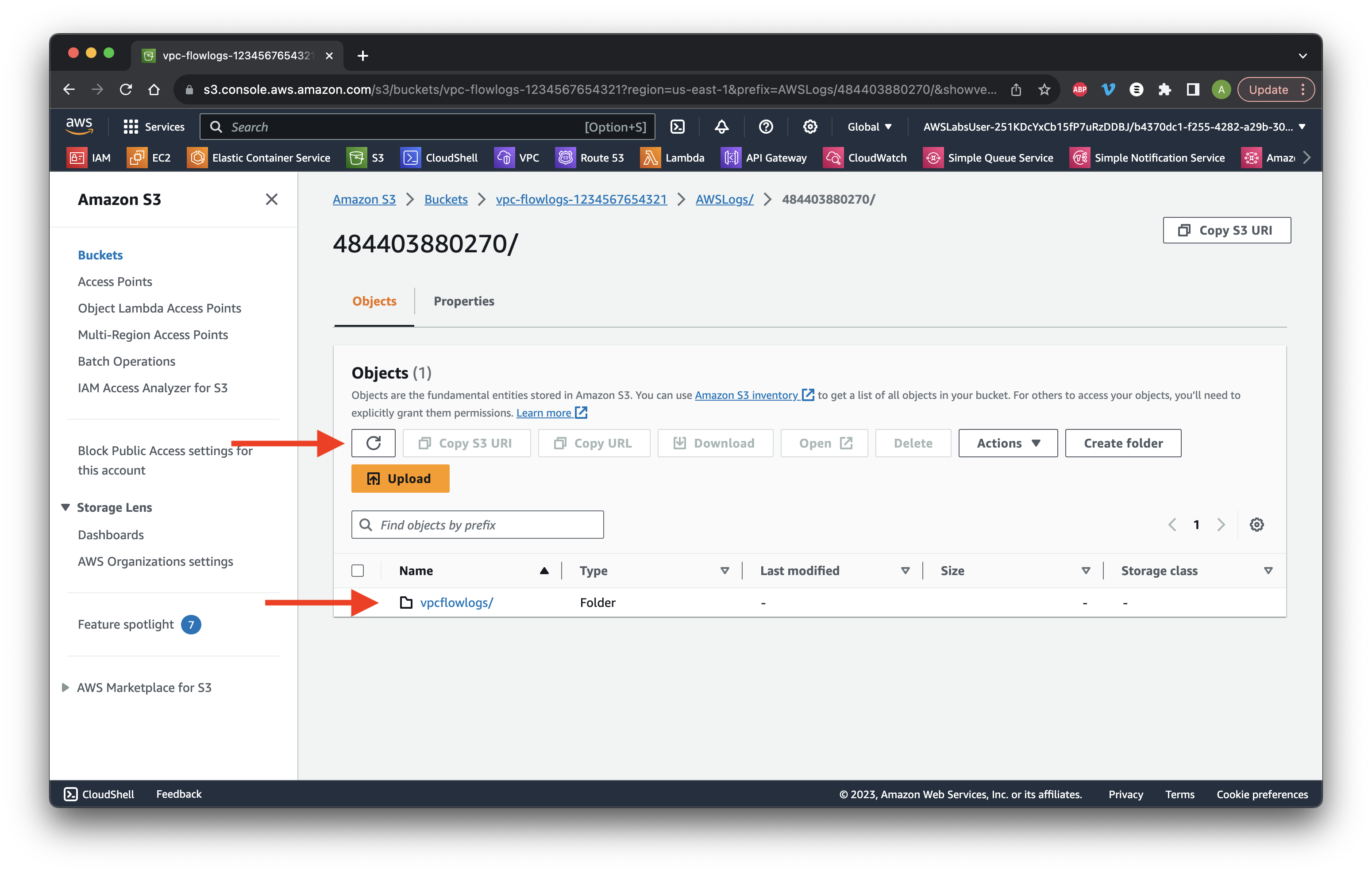Open browser extensions puzzle icon

click(x=1164, y=89)
